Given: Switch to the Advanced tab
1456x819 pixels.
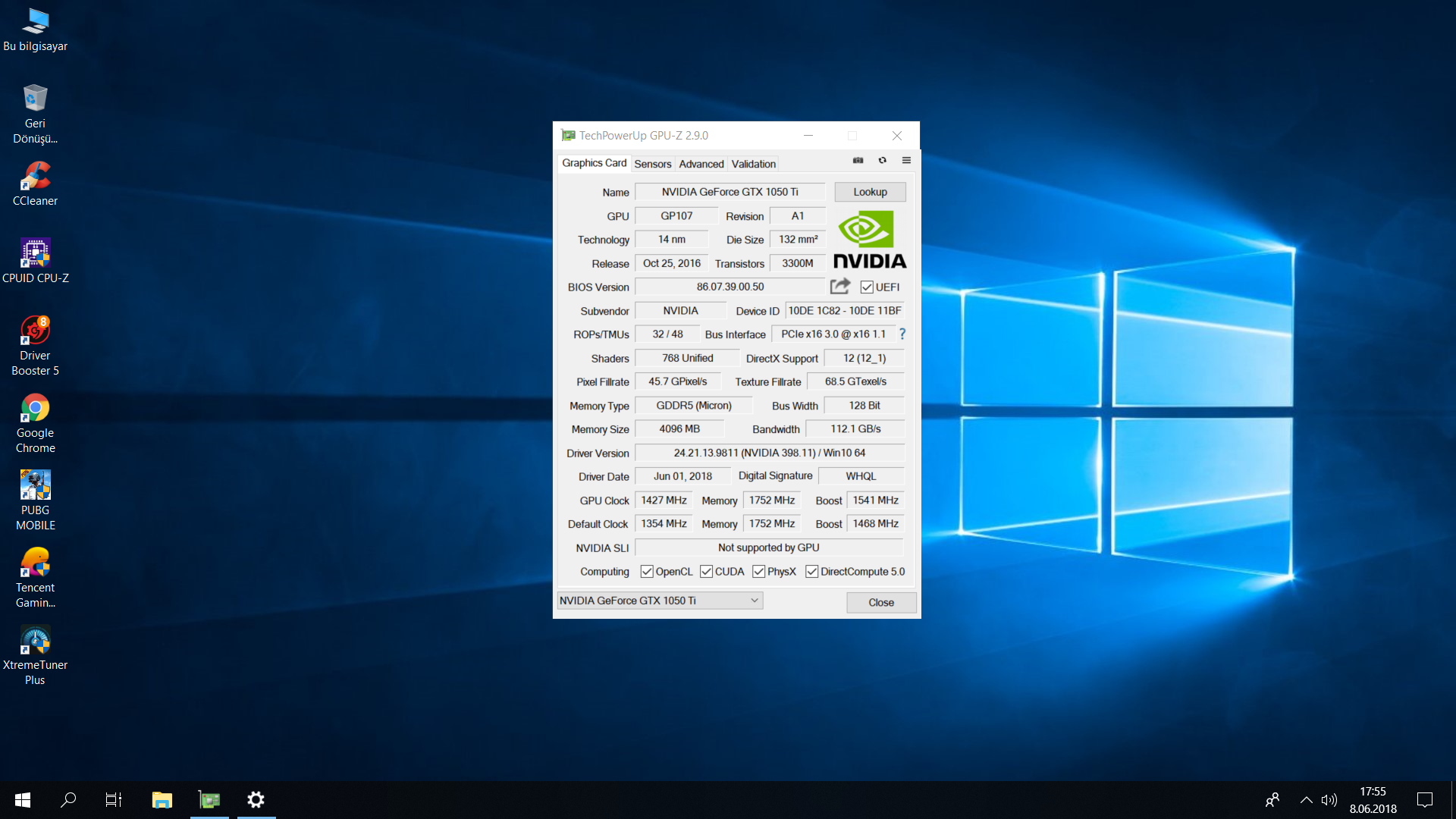Looking at the screenshot, I should (x=701, y=164).
